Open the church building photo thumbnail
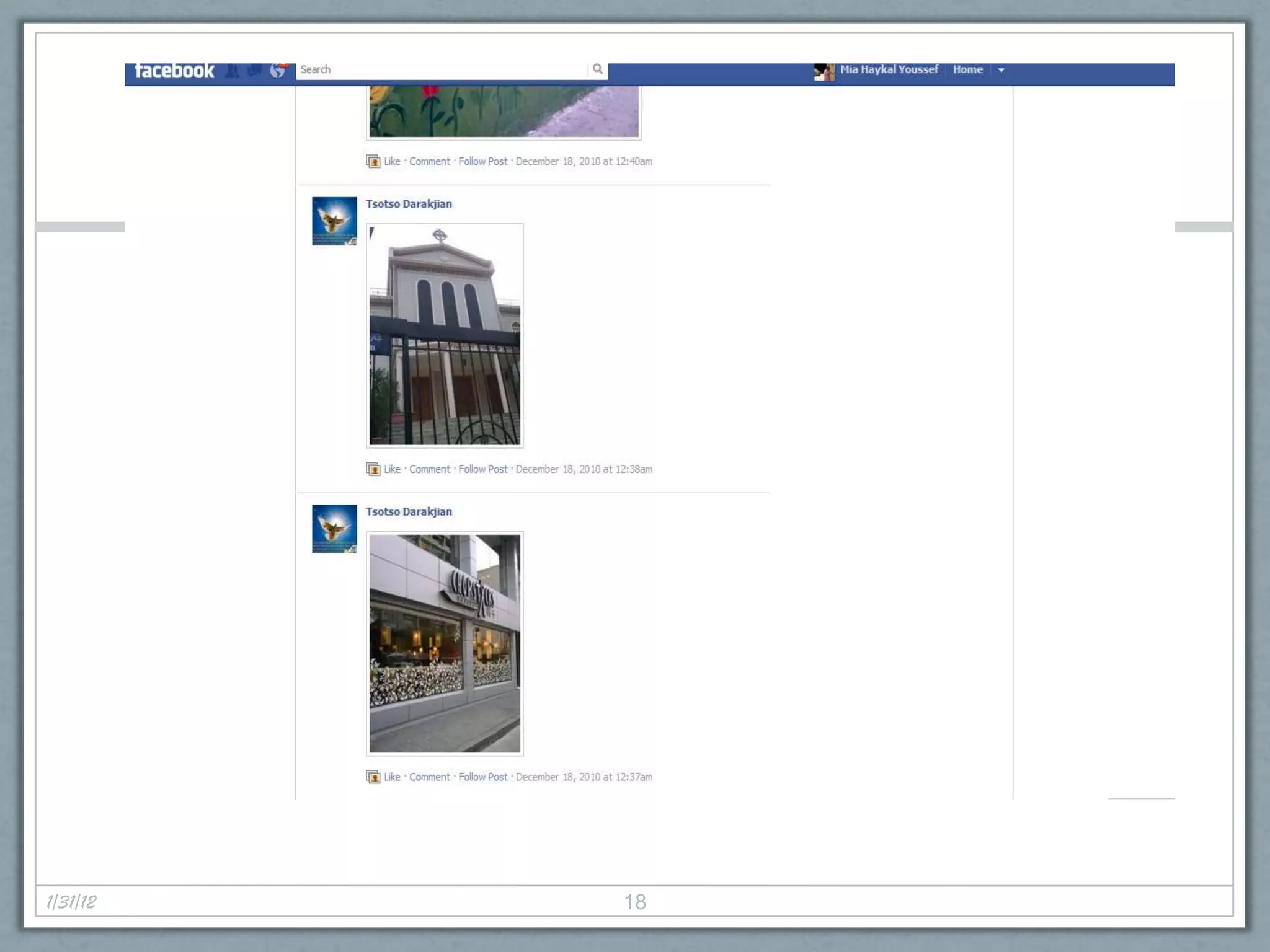 (445, 335)
